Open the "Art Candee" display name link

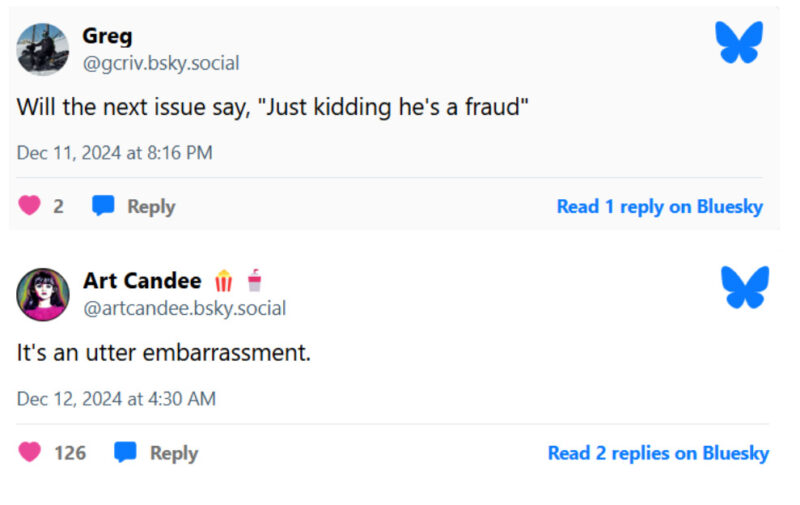pyautogui.click(x=142, y=281)
